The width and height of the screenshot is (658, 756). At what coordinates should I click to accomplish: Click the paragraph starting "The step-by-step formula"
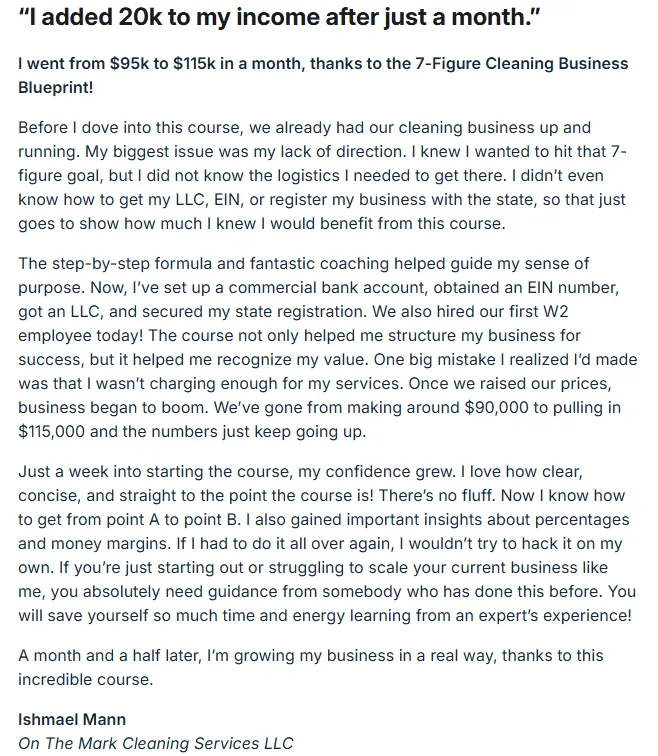coord(320,347)
